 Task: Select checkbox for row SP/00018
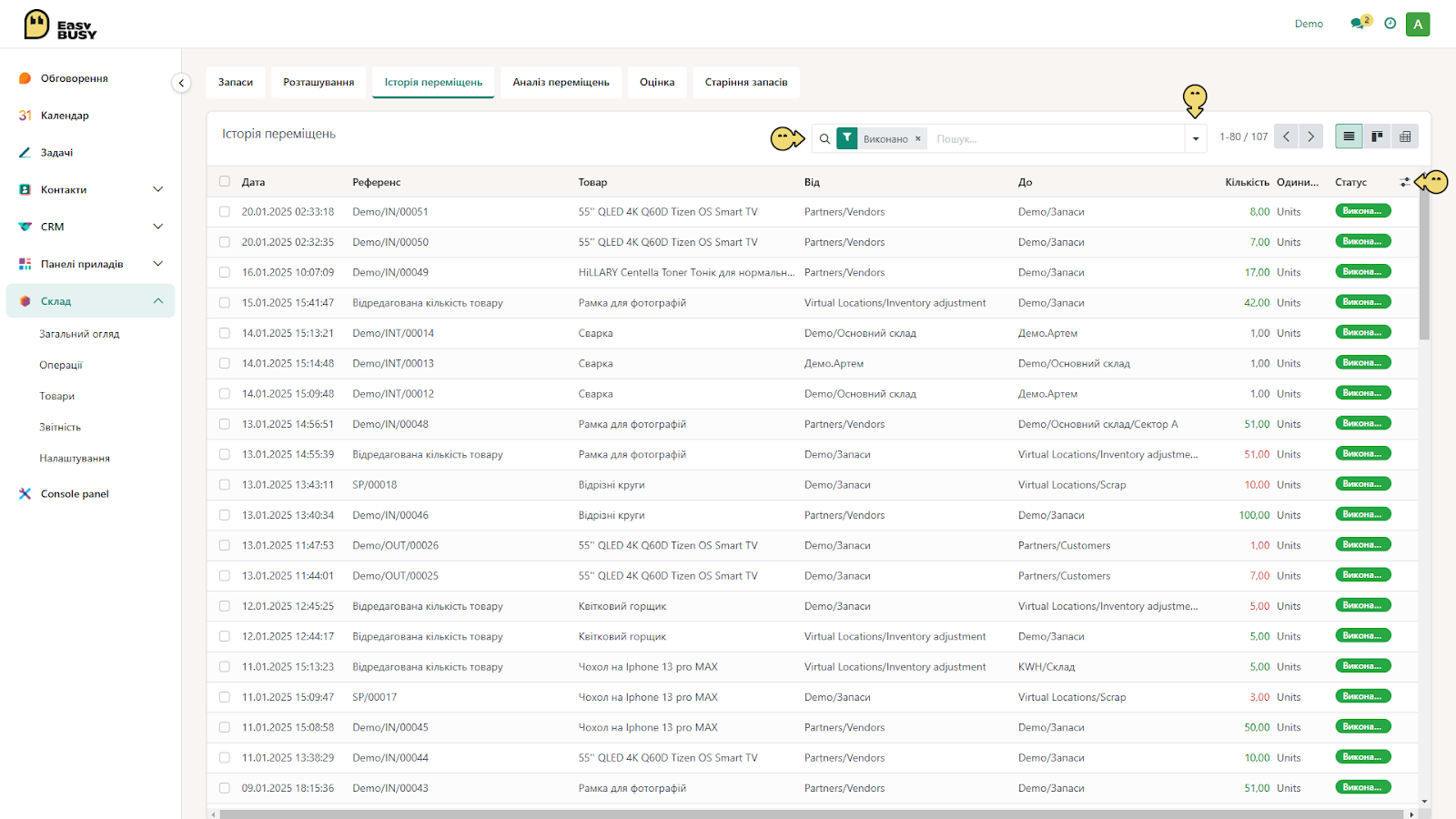225,484
